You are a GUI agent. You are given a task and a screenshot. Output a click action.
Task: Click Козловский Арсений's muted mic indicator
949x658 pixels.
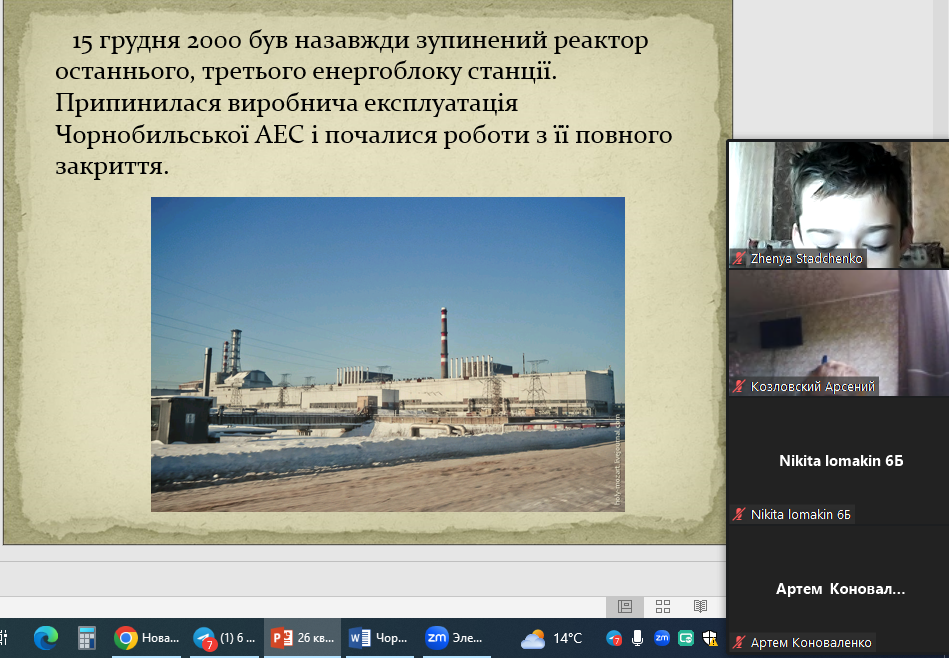click(x=738, y=386)
